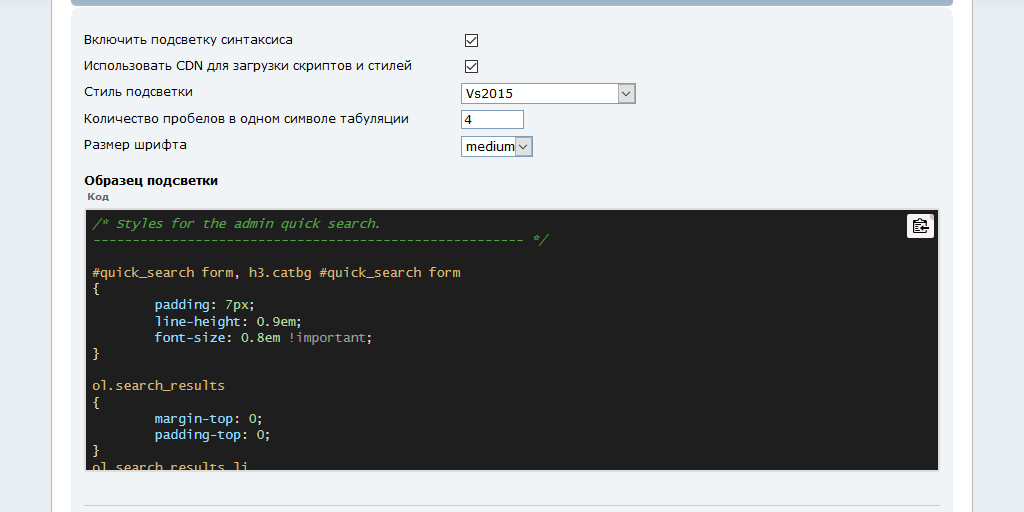Click the 'Использовать CDN' option label
The image size is (1024, 512).
click(x=247, y=66)
